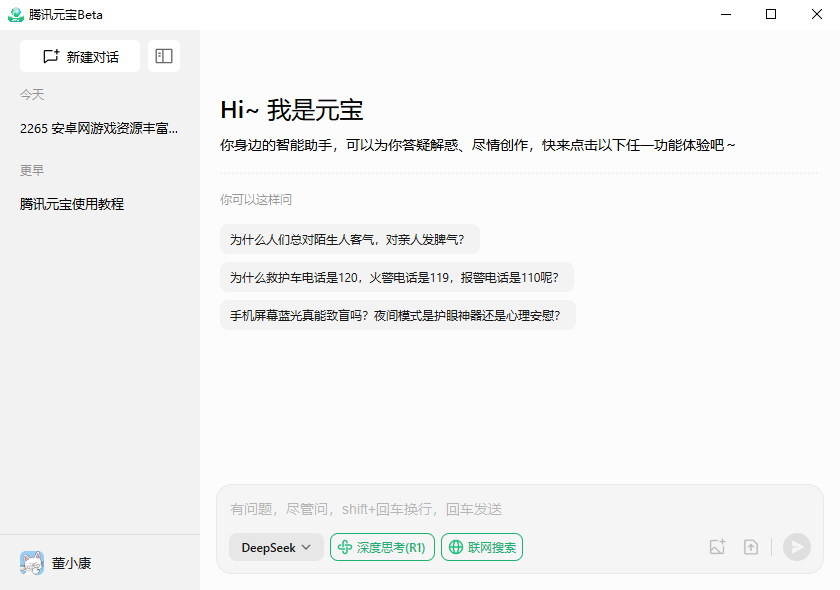Upload a file using the document upload icon
Screen dimensions: 840x590
click(x=751, y=547)
